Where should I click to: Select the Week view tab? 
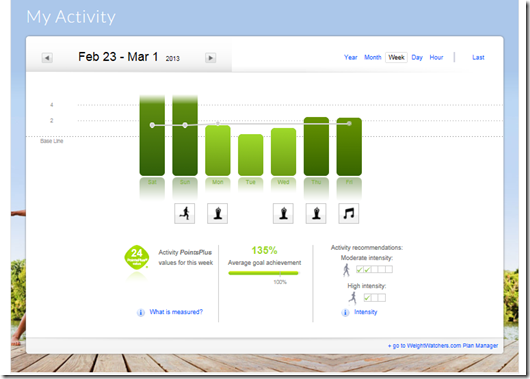(396, 57)
